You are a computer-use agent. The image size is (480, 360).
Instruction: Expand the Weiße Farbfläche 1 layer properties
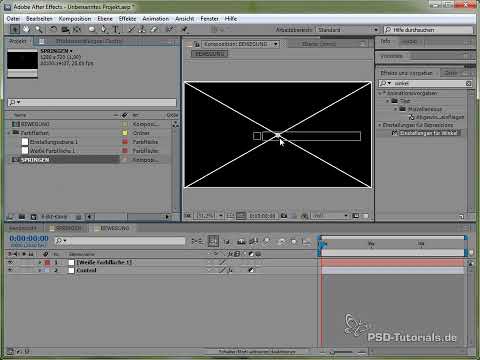[x=40, y=262]
